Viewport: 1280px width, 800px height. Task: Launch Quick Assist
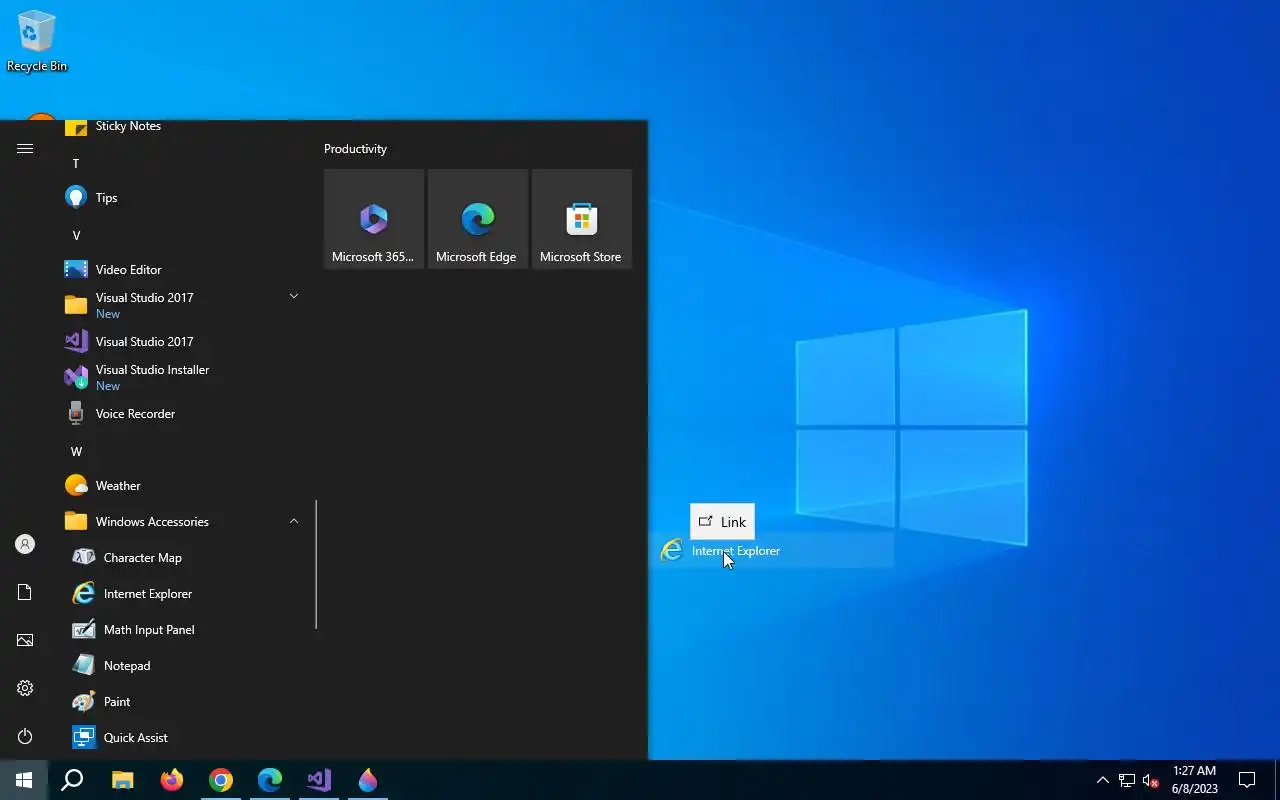[183, 738]
